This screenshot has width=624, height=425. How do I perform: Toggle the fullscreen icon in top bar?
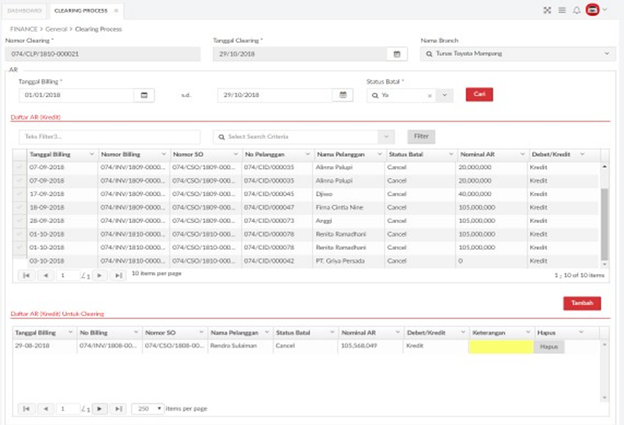(x=547, y=10)
